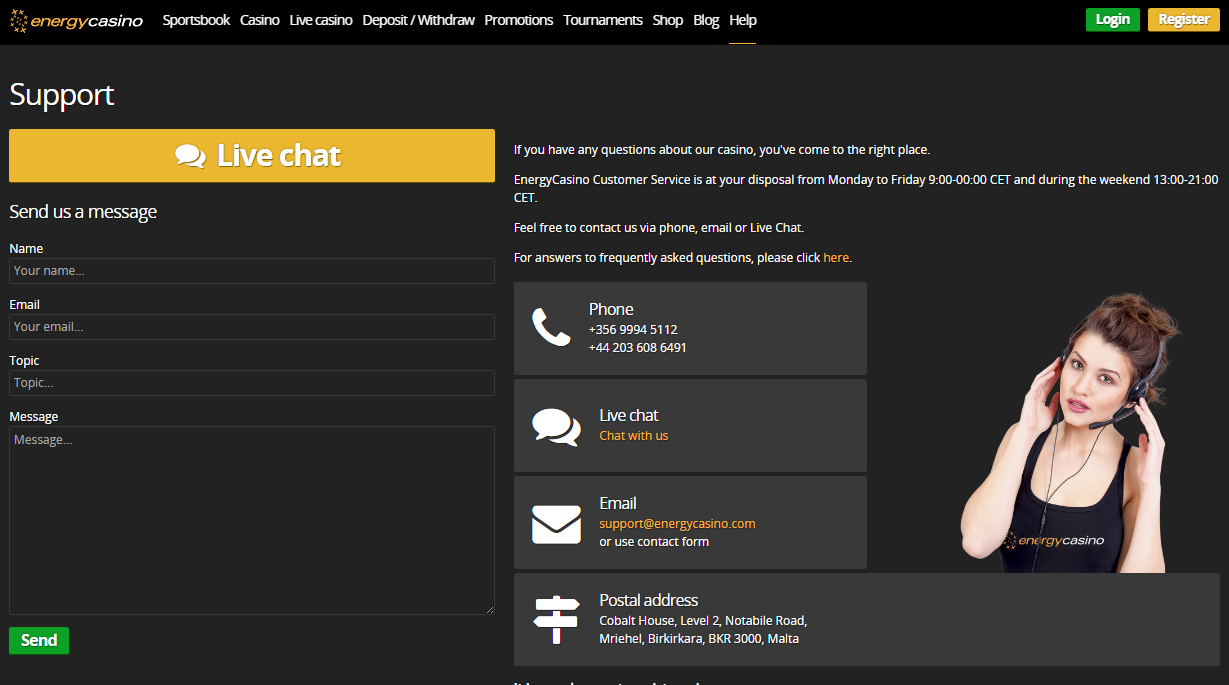Open the Blog page

tap(706, 20)
